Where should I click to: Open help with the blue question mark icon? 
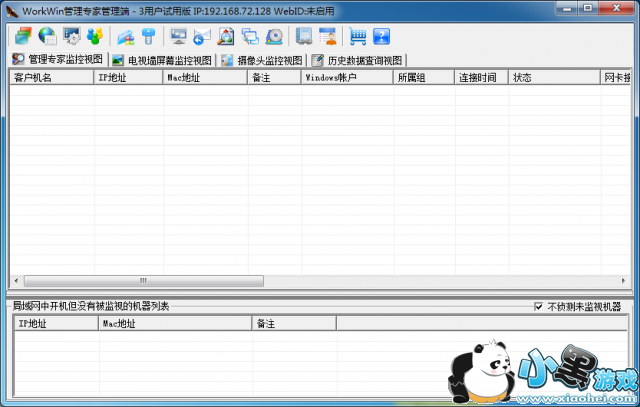382,36
